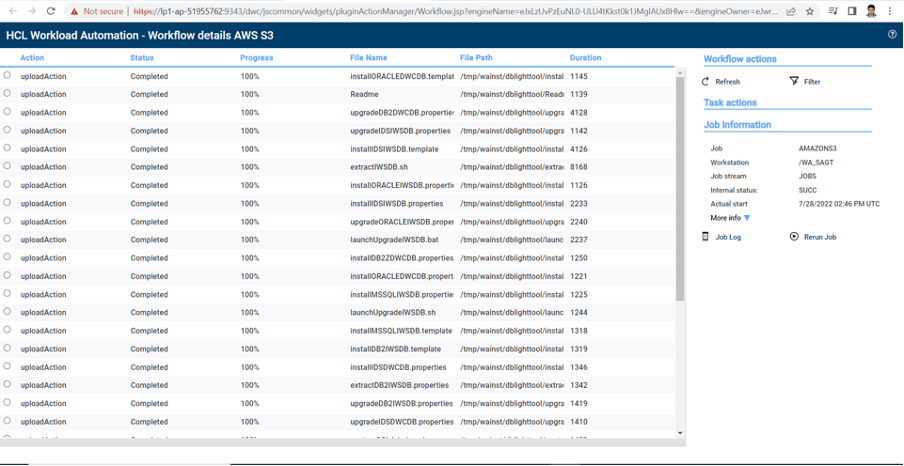Click the Rerun Job link

820,237
